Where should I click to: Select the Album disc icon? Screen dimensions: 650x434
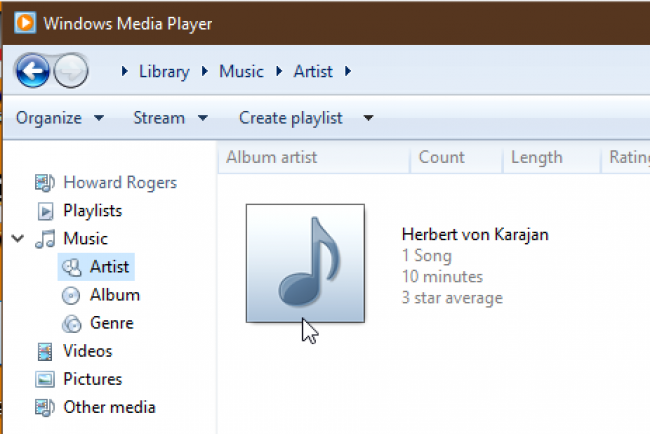point(71,295)
